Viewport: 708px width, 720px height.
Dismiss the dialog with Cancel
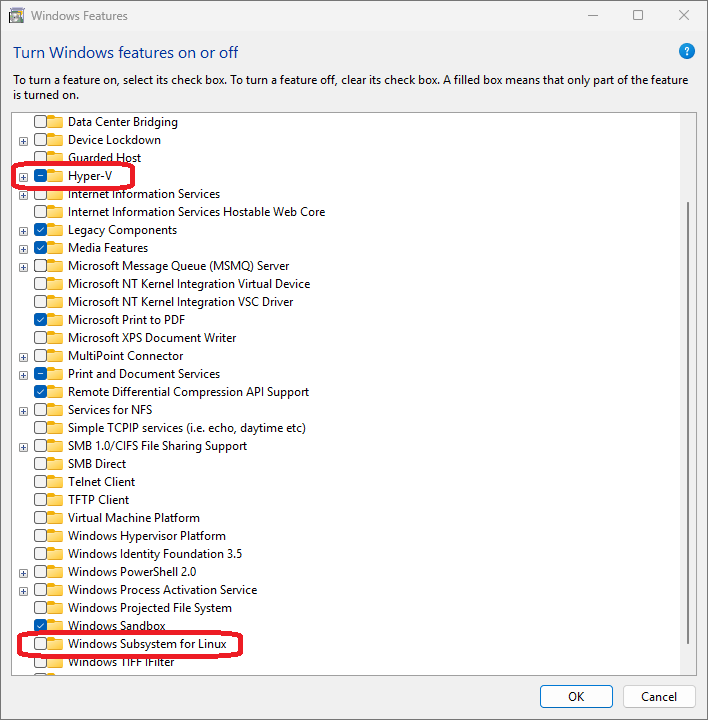[659, 697]
